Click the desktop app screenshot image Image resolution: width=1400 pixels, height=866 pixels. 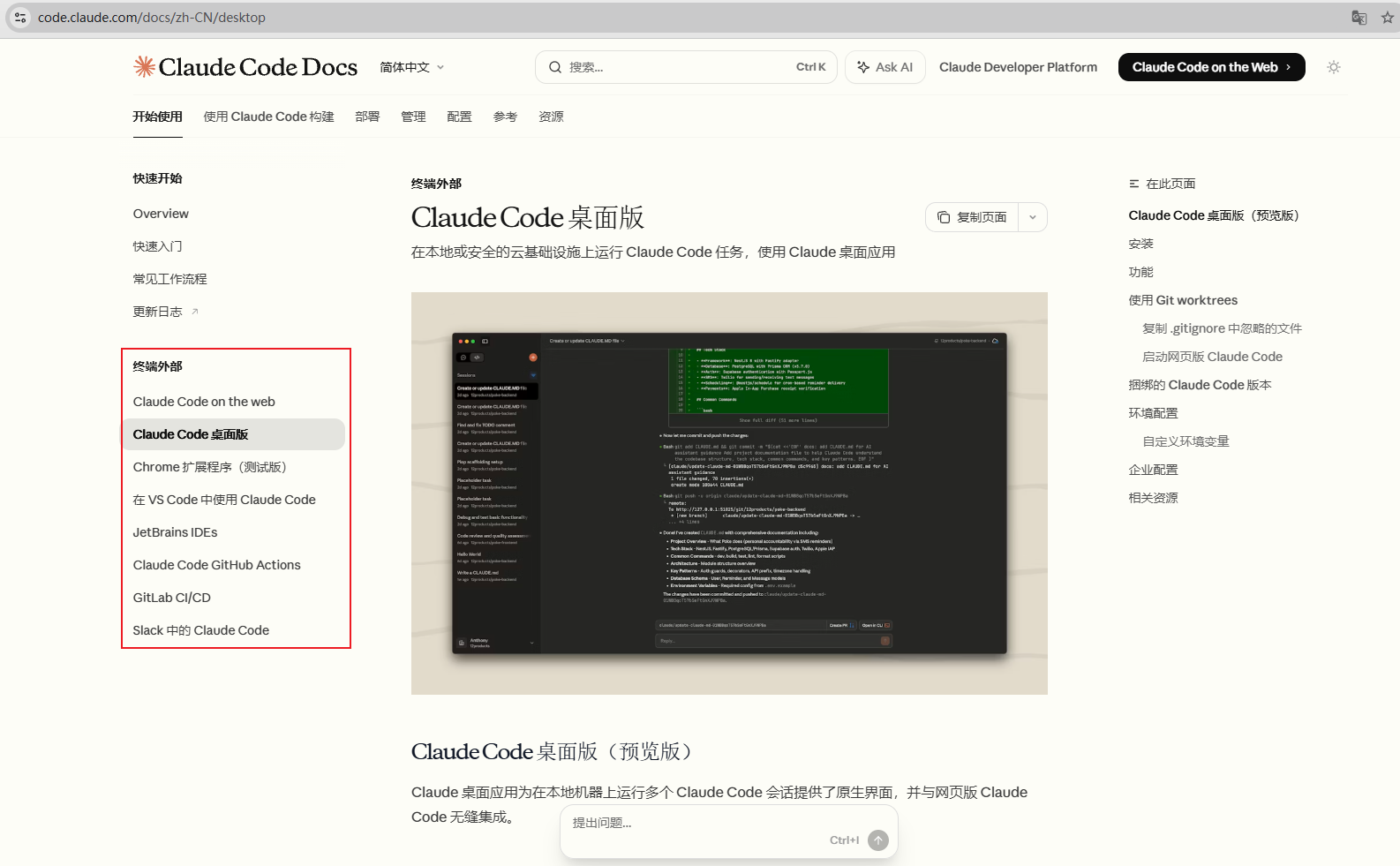[x=729, y=493]
